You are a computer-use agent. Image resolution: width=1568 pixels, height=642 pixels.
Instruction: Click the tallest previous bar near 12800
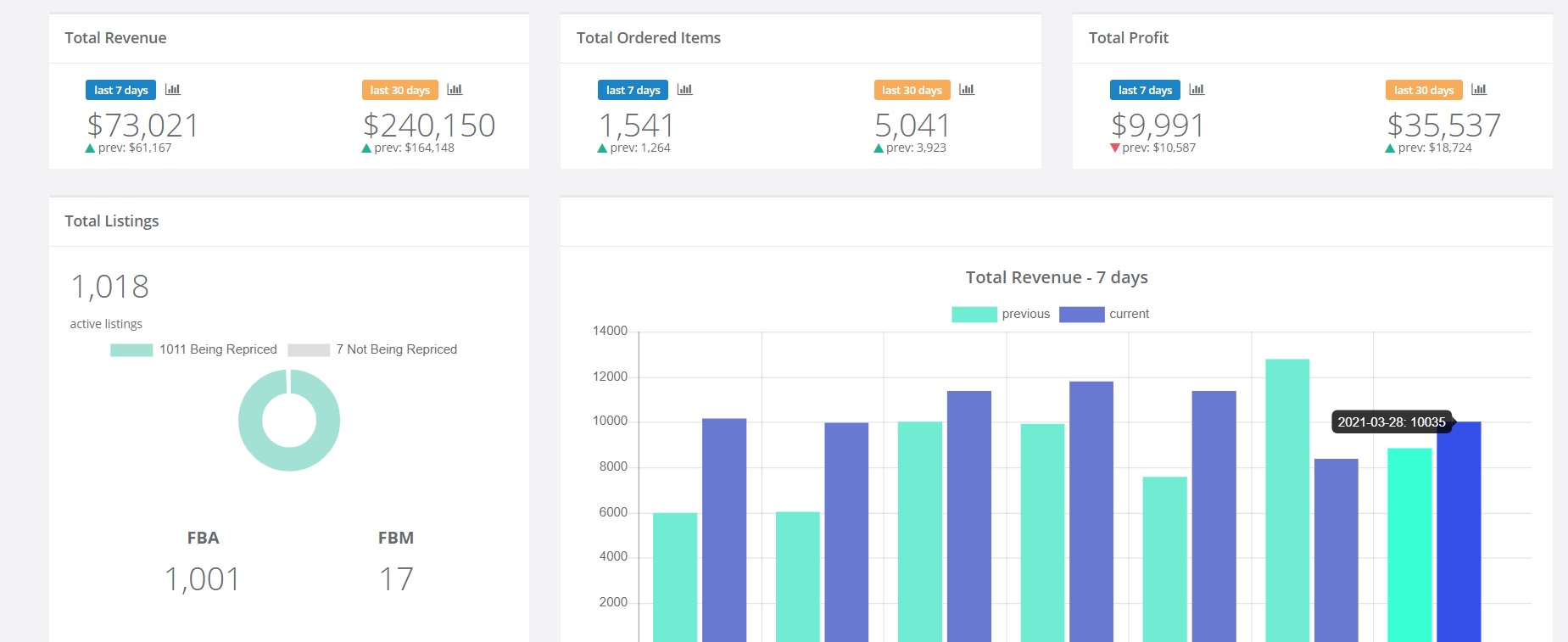coord(1287,500)
